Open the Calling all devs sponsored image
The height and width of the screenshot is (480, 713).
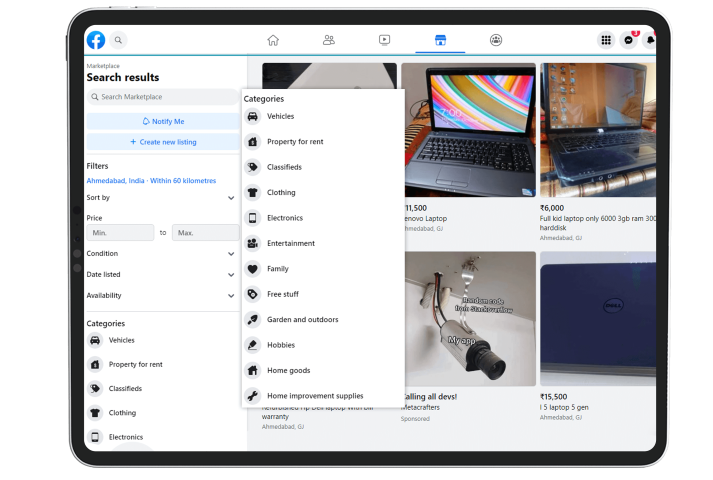click(x=470, y=319)
